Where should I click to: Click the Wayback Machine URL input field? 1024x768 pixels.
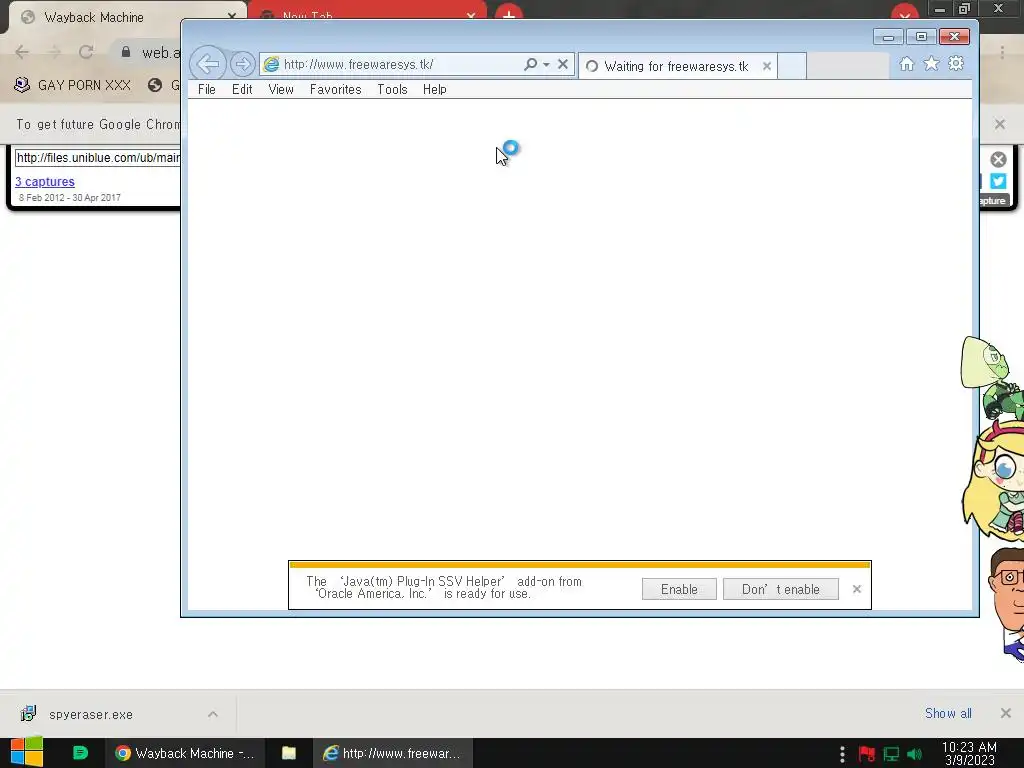pos(98,157)
